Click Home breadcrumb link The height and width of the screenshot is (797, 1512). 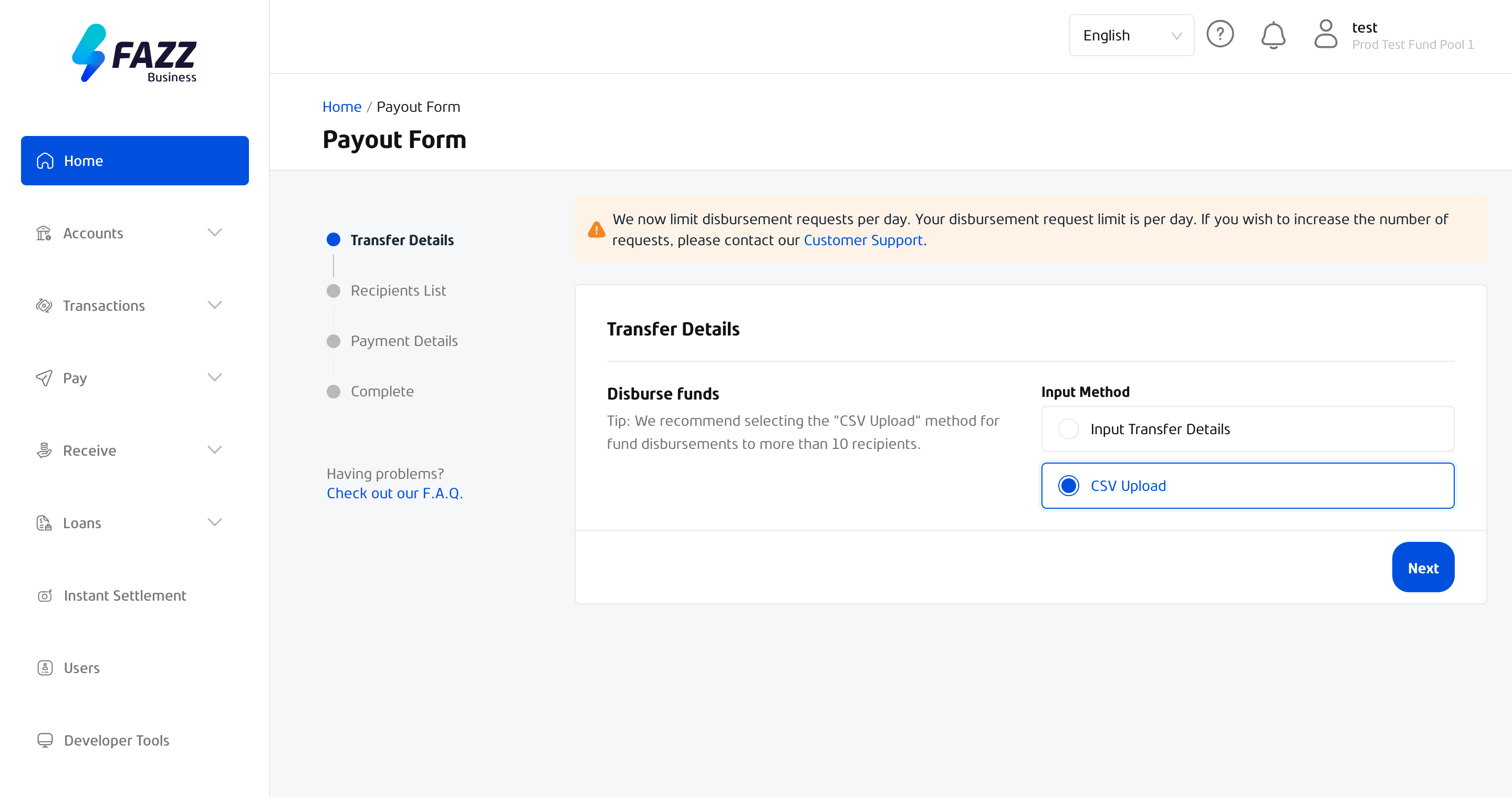point(341,107)
